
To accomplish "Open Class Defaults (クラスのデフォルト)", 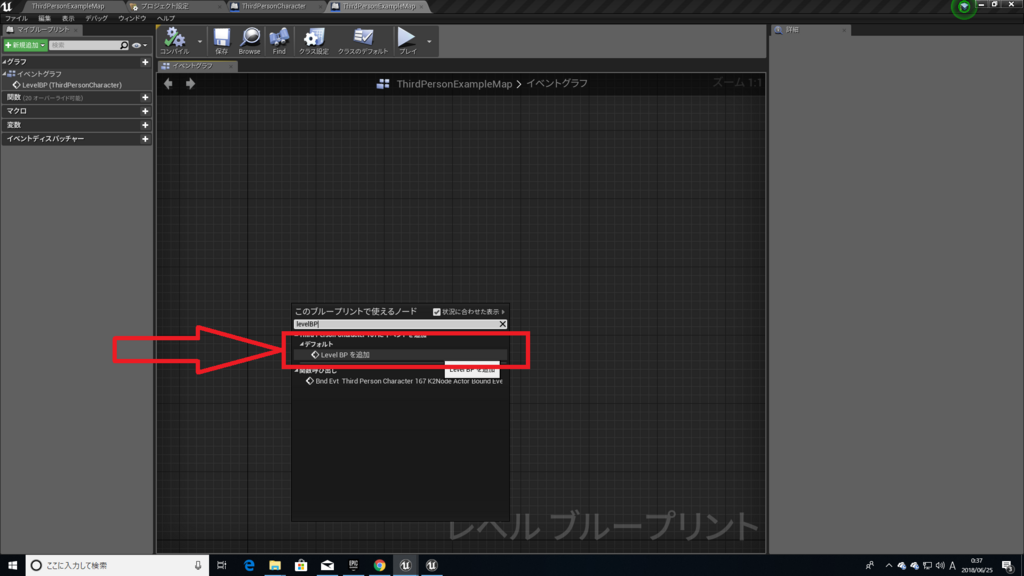I will (362, 40).
